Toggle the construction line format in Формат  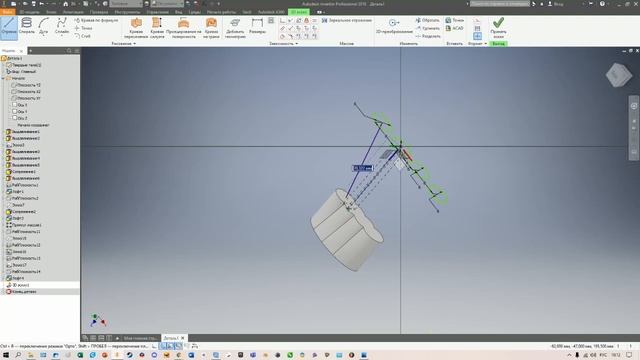(x=477, y=20)
